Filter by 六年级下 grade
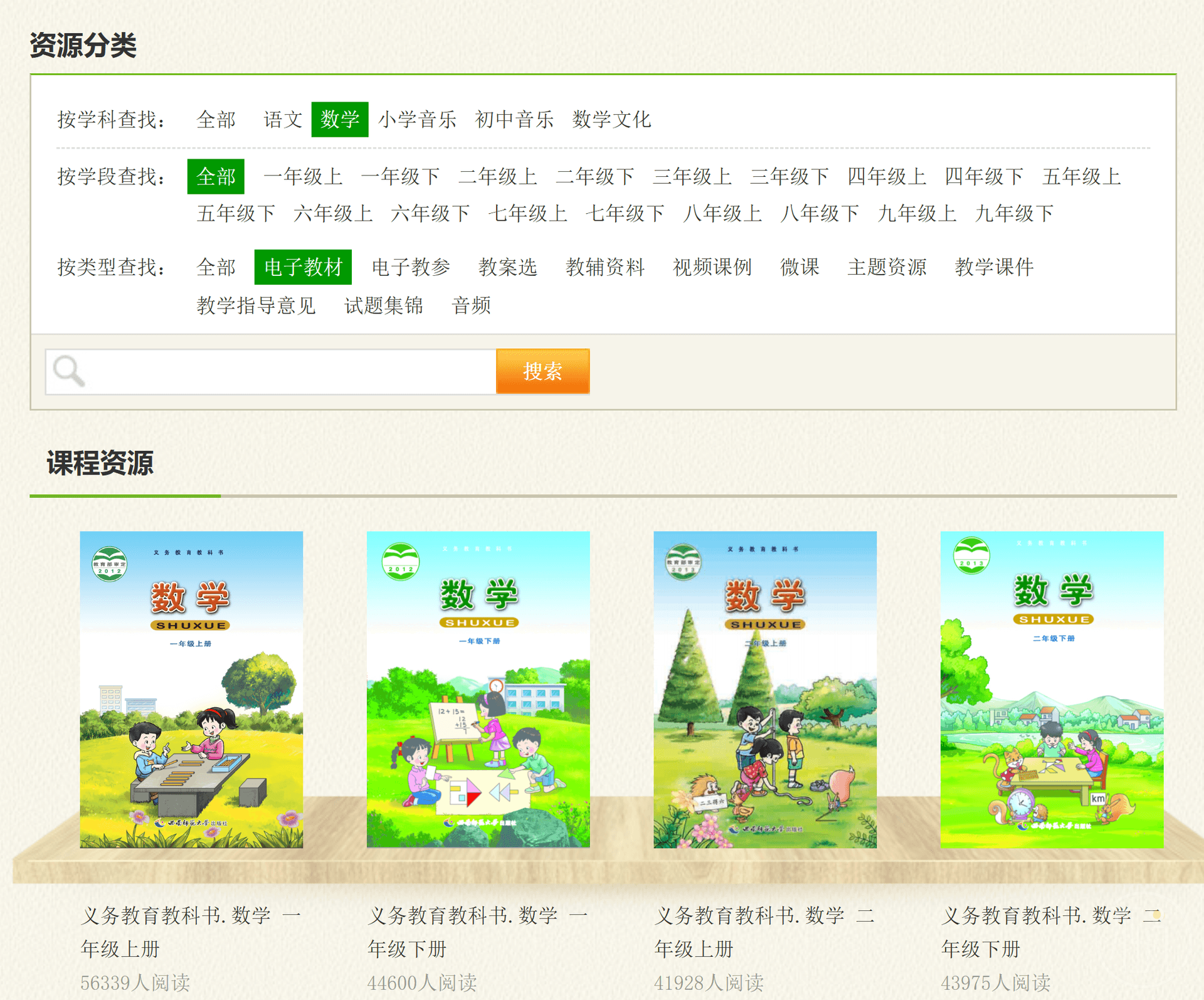The width and height of the screenshot is (1204, 1000). (430, 213)
